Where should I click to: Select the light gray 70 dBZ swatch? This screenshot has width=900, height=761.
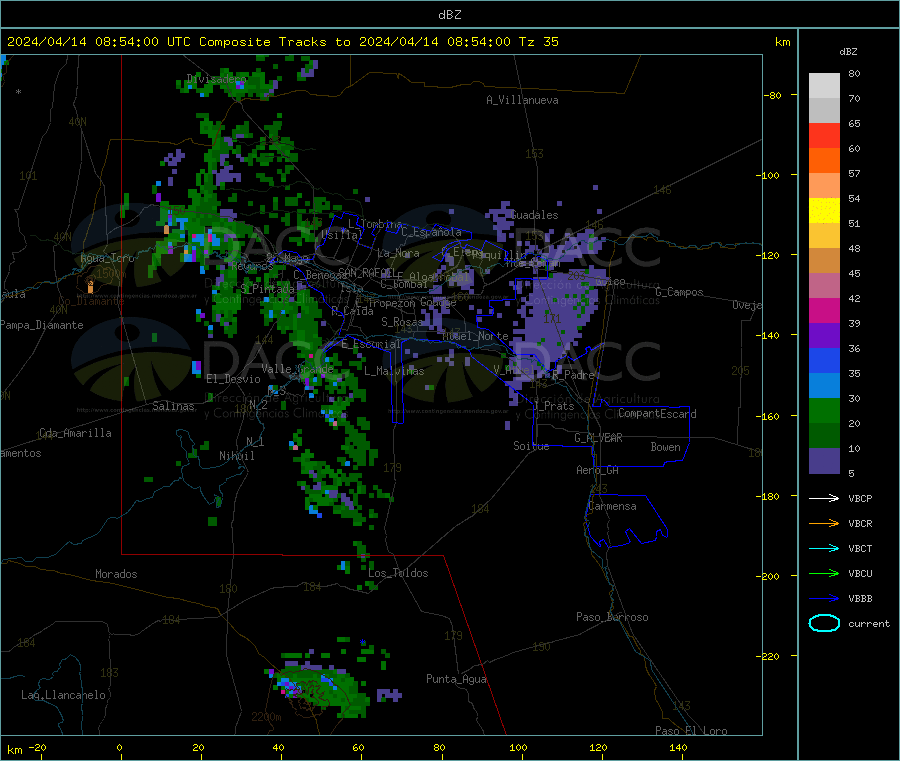pyautogui.click(x=824, y=86)
